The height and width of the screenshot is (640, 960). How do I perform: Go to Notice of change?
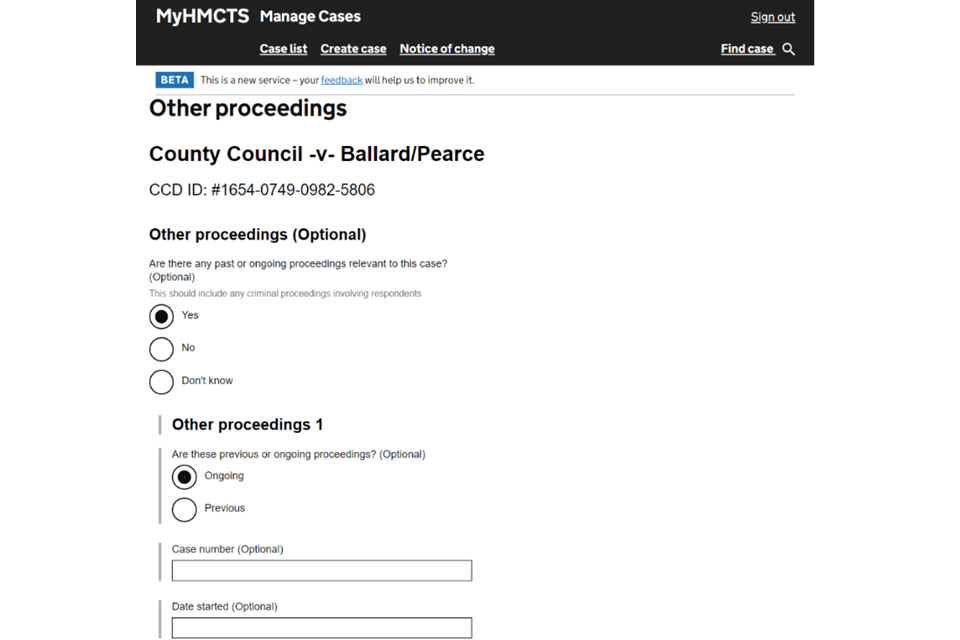tap(447, 49)
